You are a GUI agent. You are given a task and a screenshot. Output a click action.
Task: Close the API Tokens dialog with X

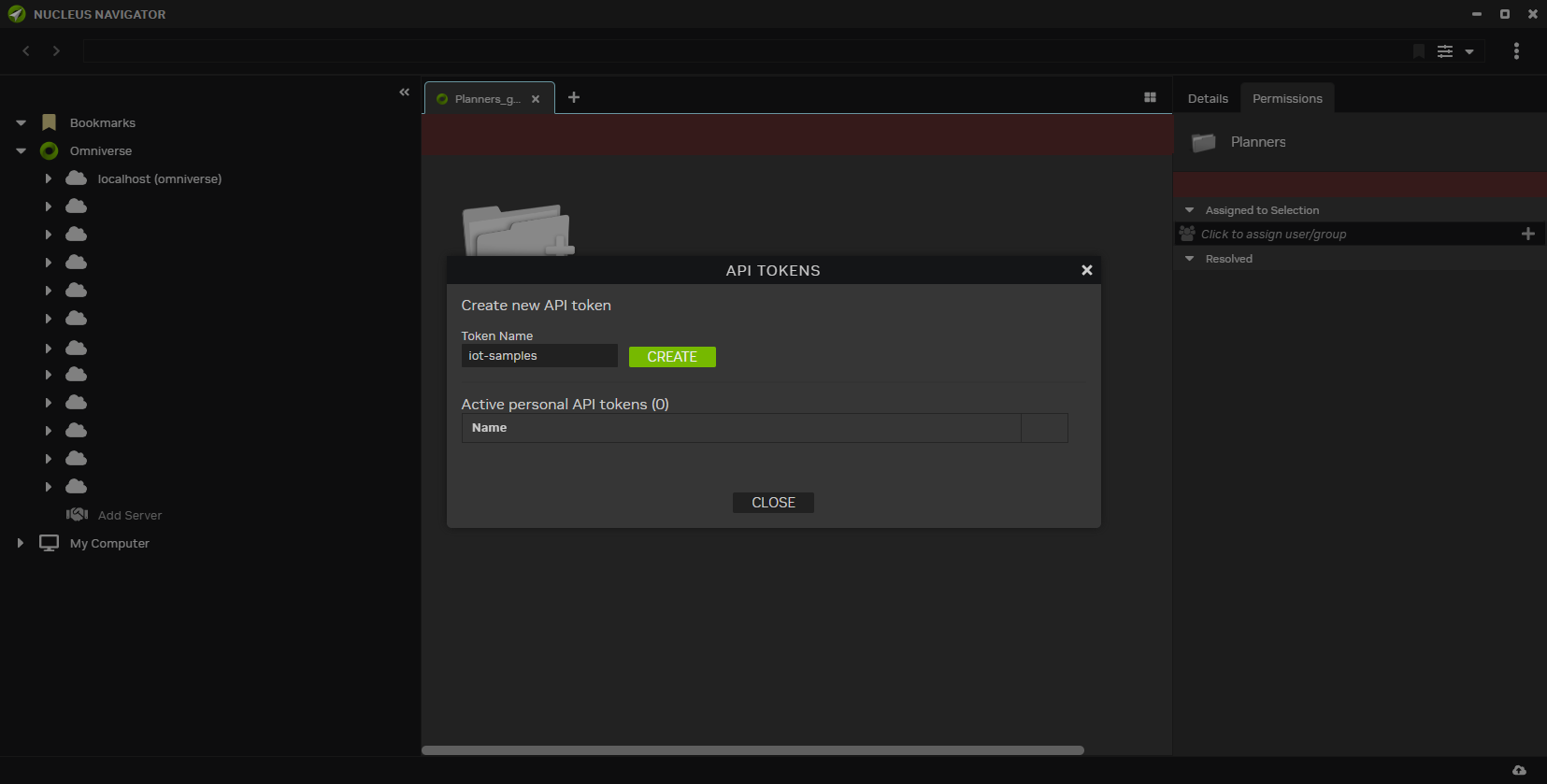[1086, 270]
